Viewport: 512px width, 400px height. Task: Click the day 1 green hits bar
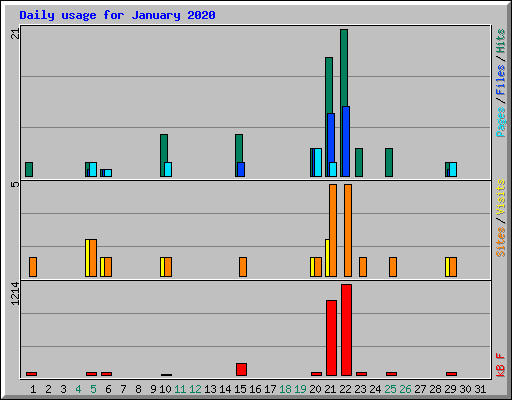coord(29,169)
